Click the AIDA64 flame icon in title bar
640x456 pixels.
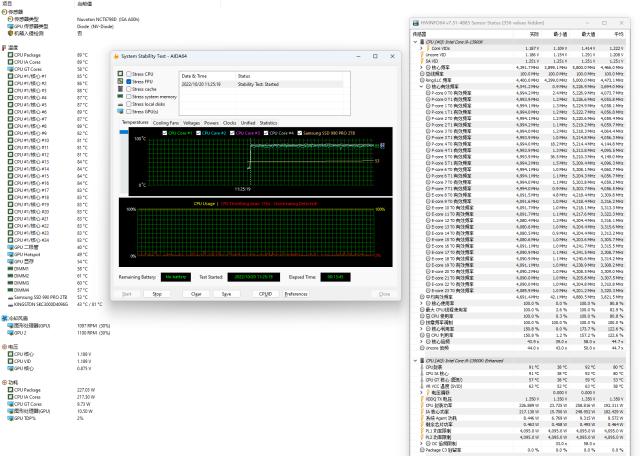116,56
